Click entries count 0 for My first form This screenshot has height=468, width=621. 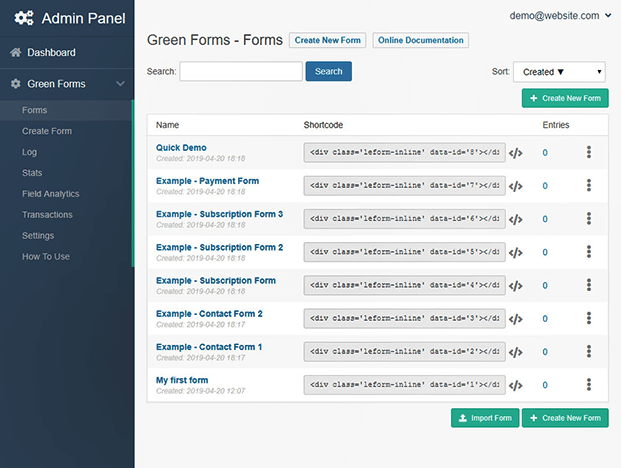[545, 386]
